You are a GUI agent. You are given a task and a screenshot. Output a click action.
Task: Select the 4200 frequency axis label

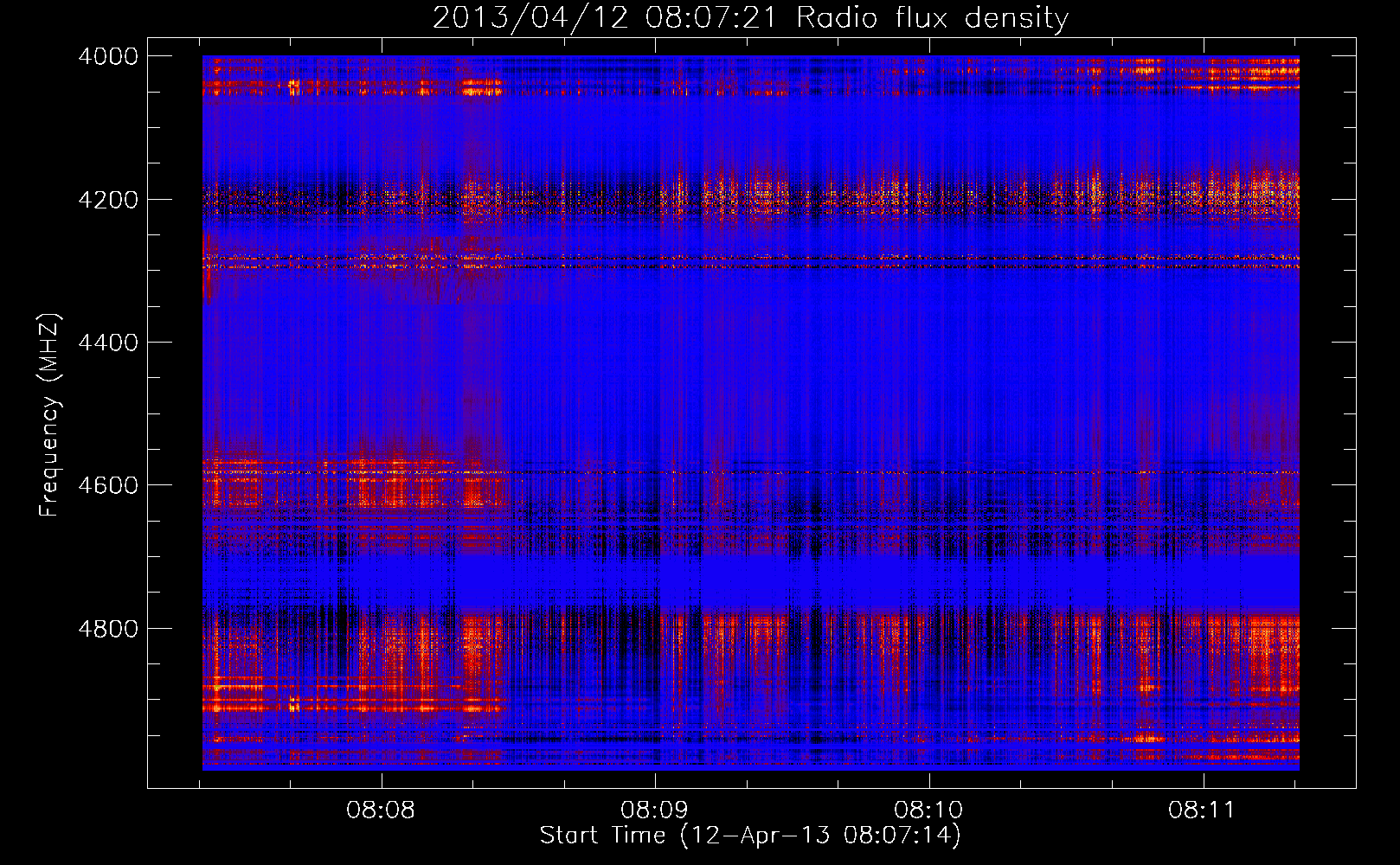[108, 200]
